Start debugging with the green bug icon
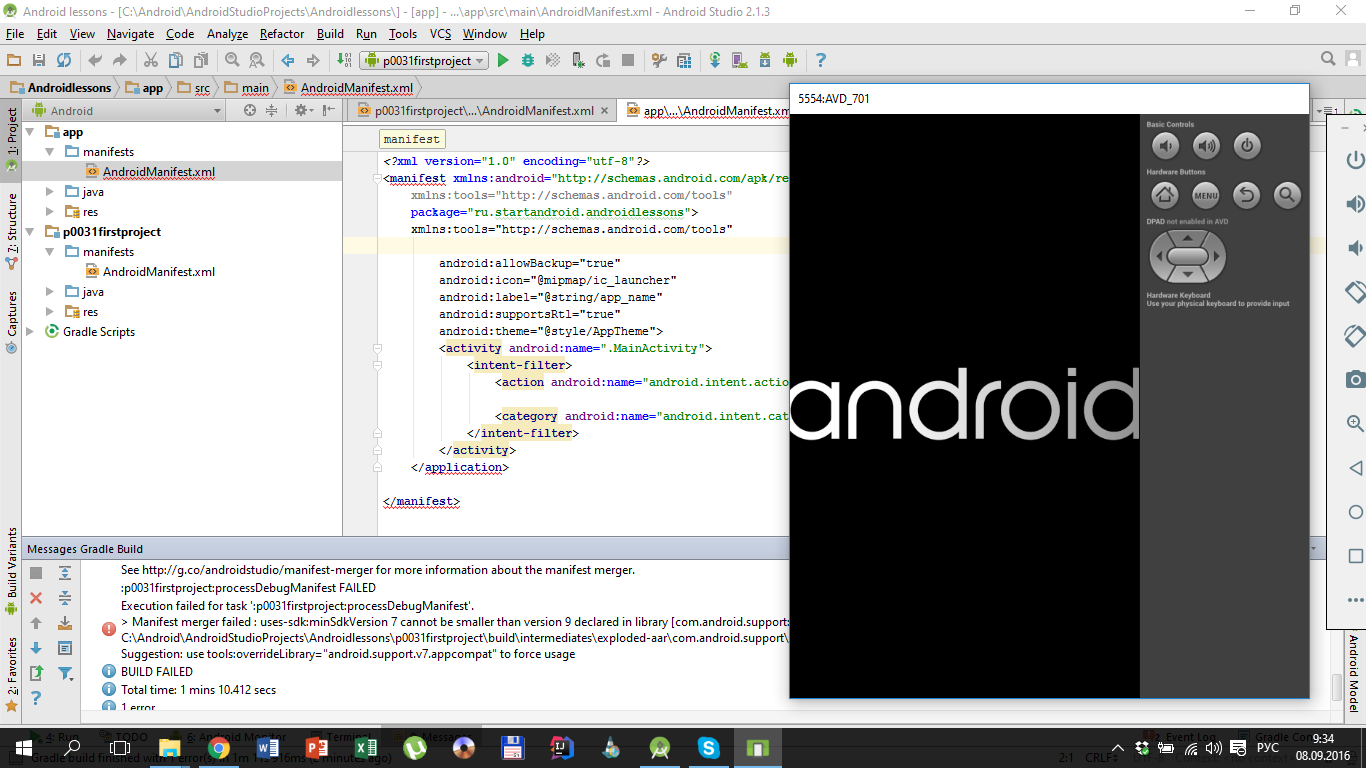The width and height of the screenshot is (1366, 768). [x=528, y=60]
